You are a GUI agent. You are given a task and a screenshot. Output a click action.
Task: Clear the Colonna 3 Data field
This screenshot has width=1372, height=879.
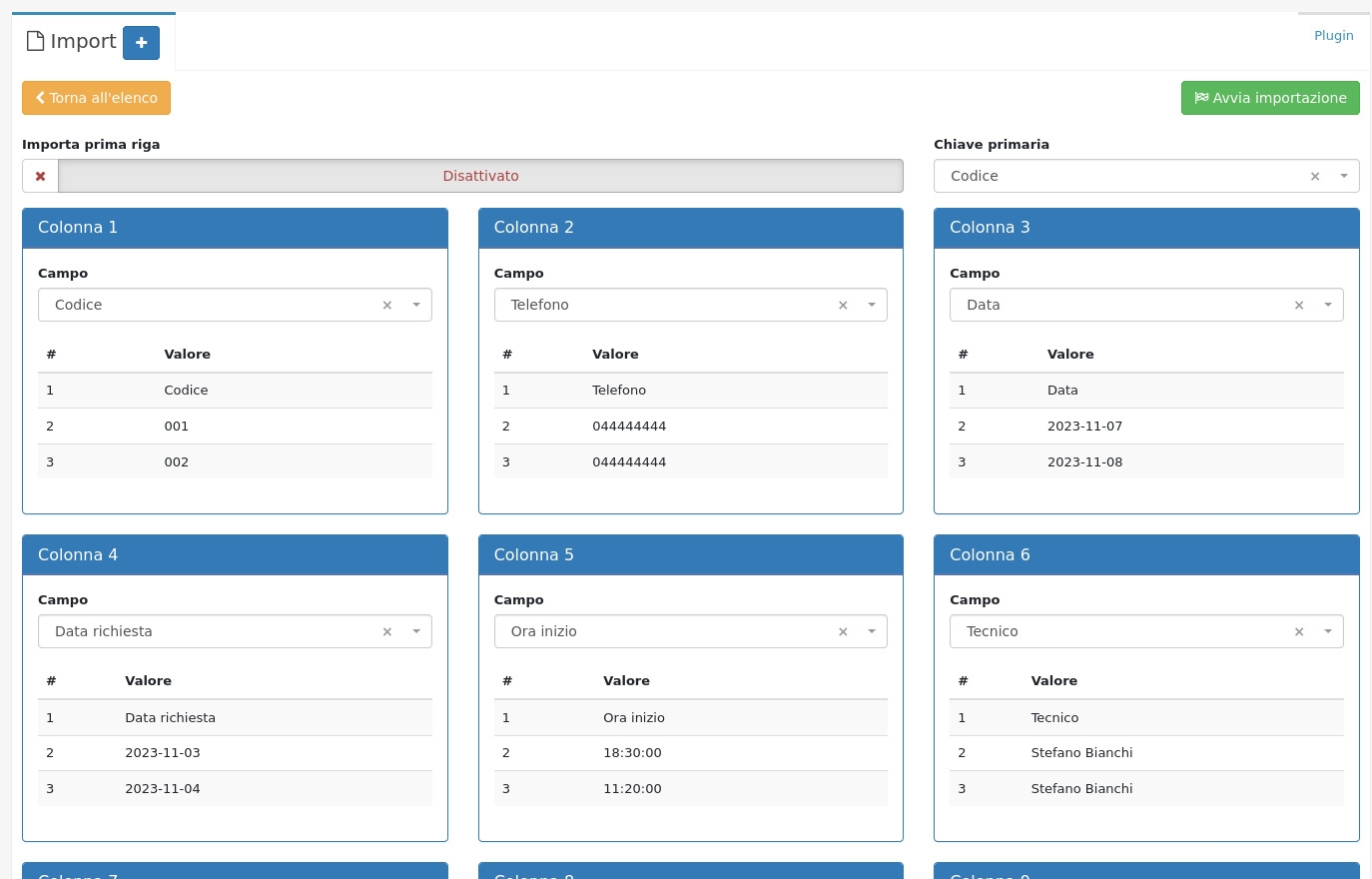coord(1299,306)
